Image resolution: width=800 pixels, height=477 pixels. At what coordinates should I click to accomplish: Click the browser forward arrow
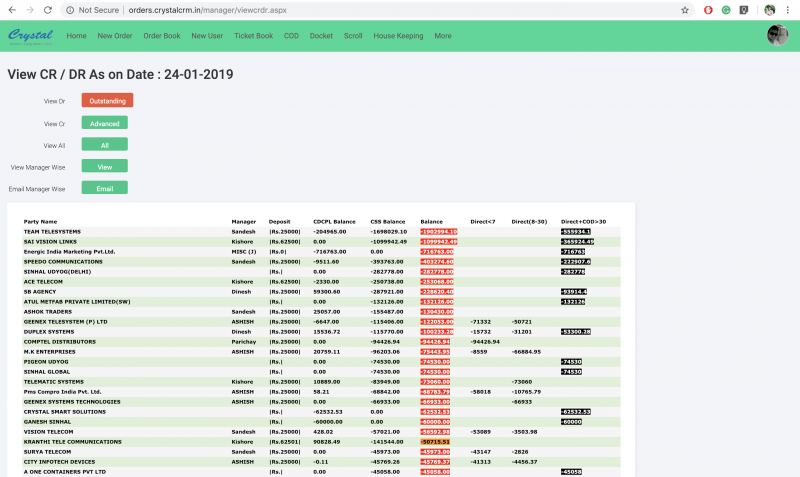click(x=30, y=10)
